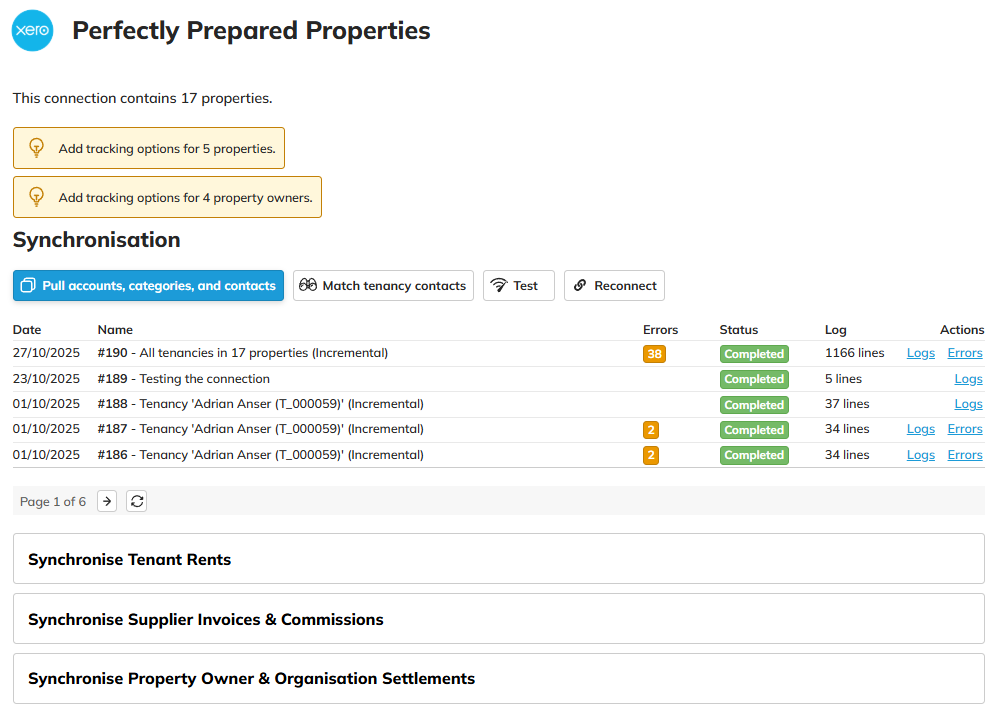992x714 pixels.
Task: Expand Property Owner & Organisation Settlements section
Action: coord(498,679)
